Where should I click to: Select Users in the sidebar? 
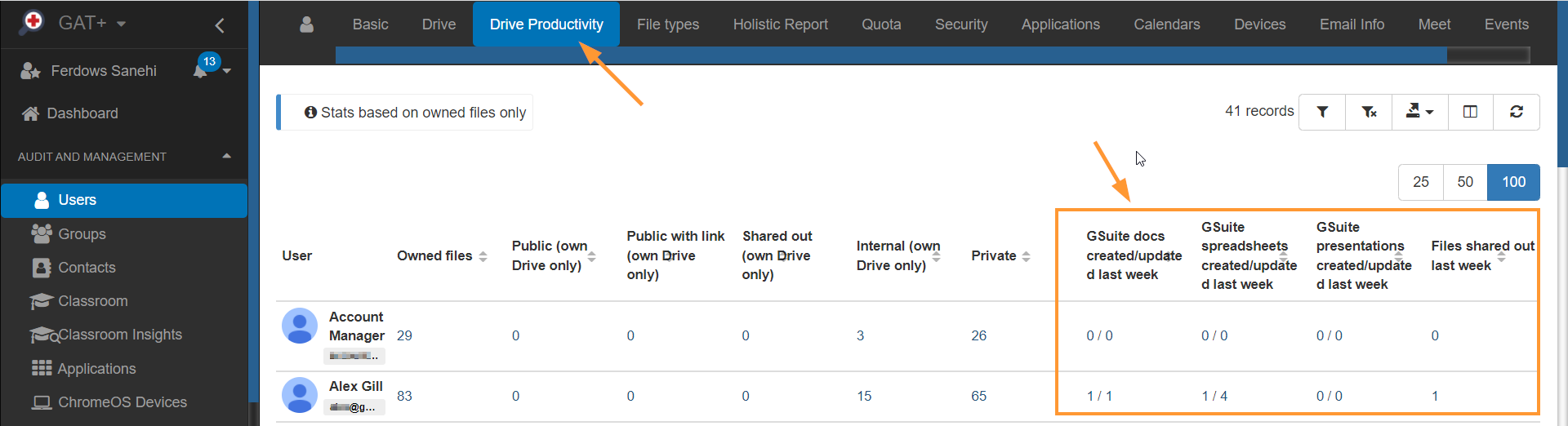[124, 200]
